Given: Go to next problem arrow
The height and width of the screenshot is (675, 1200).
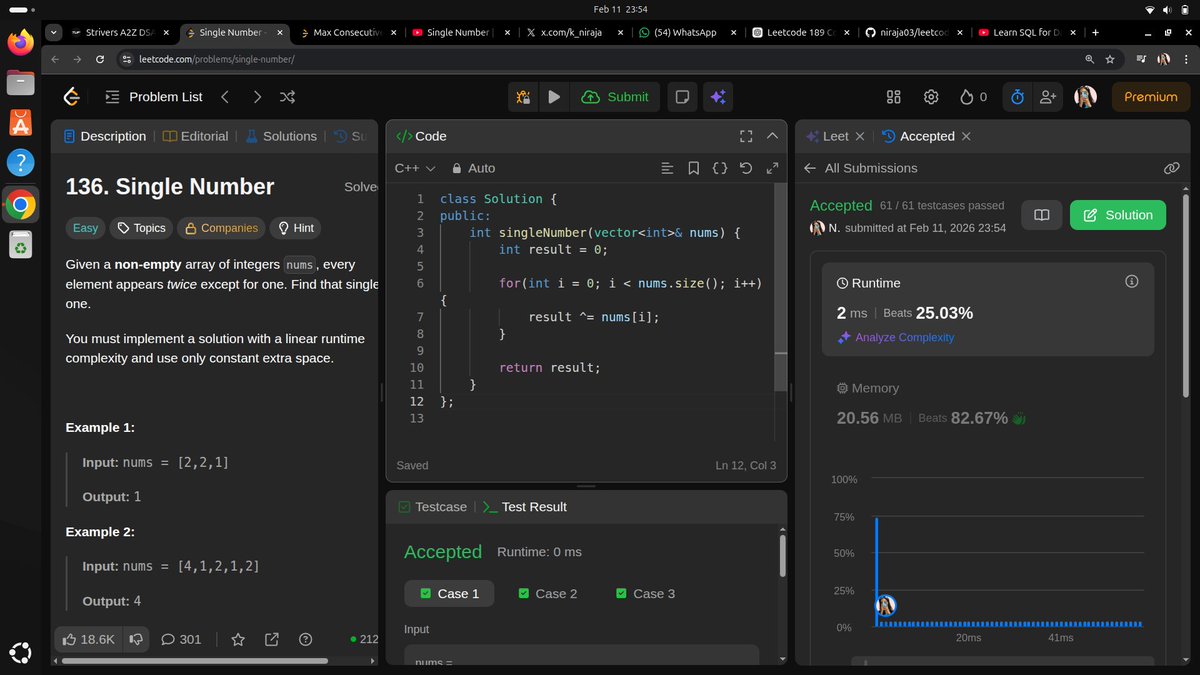Looking at the screenshot, I should (257, 97).
